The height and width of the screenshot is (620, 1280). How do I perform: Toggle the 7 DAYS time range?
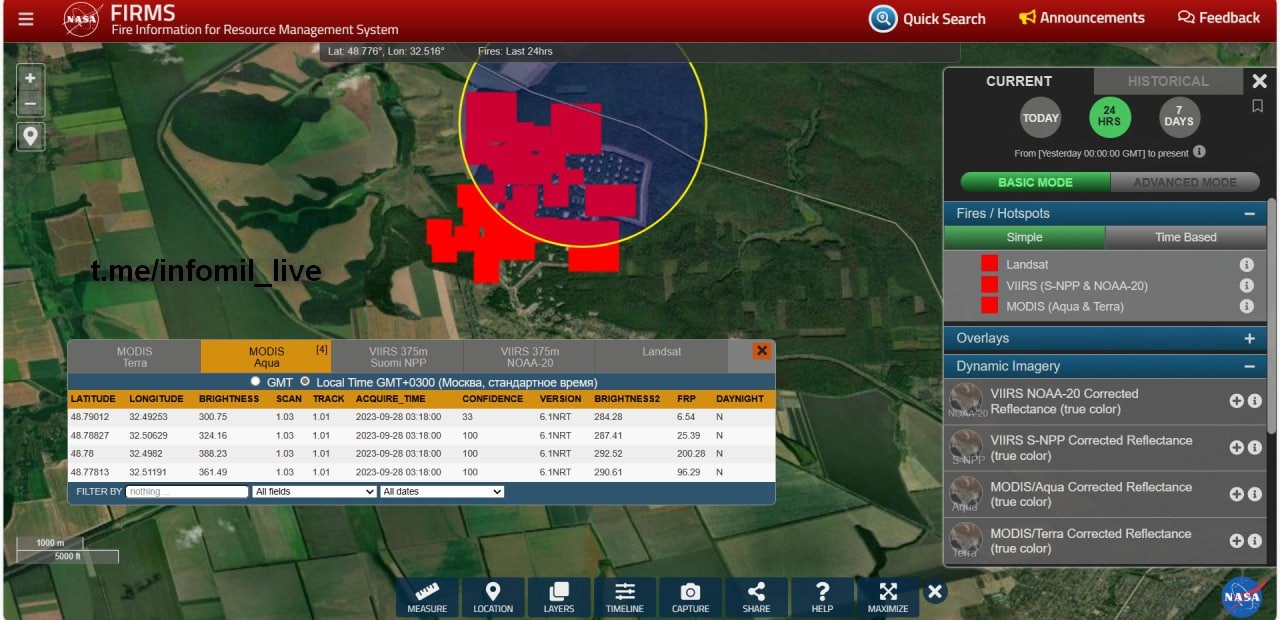(1179, 118)
